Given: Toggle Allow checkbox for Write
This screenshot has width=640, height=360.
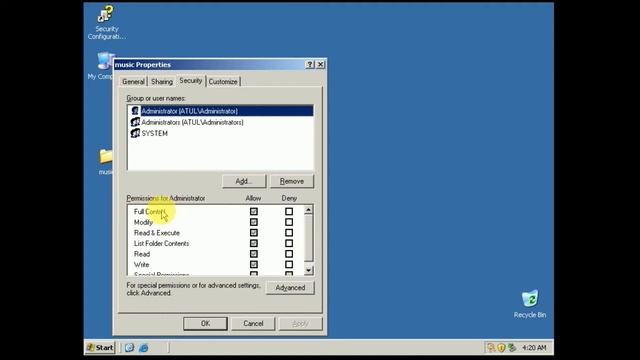Looking at the screenshot, I should (254, 264).
